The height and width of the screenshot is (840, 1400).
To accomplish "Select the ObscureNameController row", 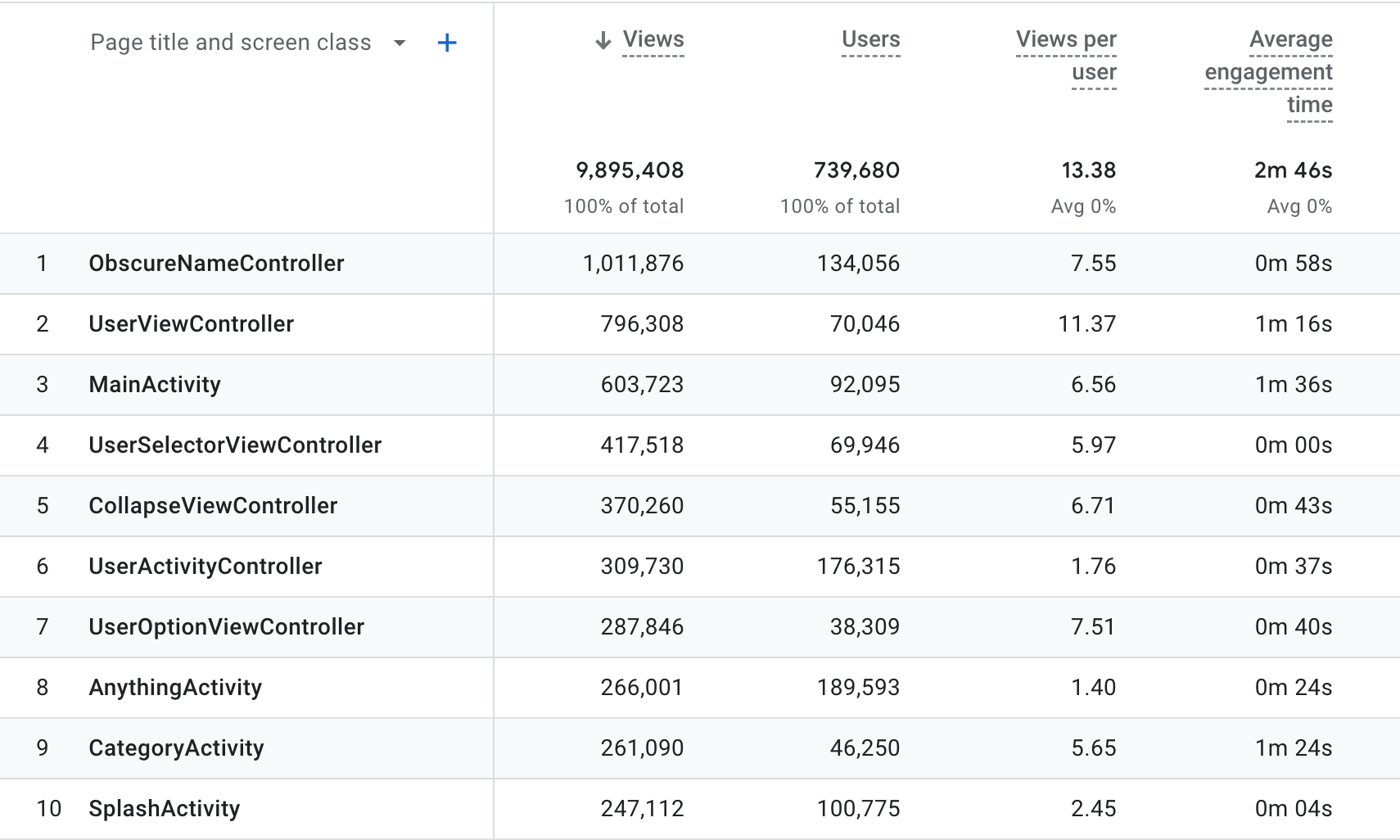I will [x=216, y=264].
